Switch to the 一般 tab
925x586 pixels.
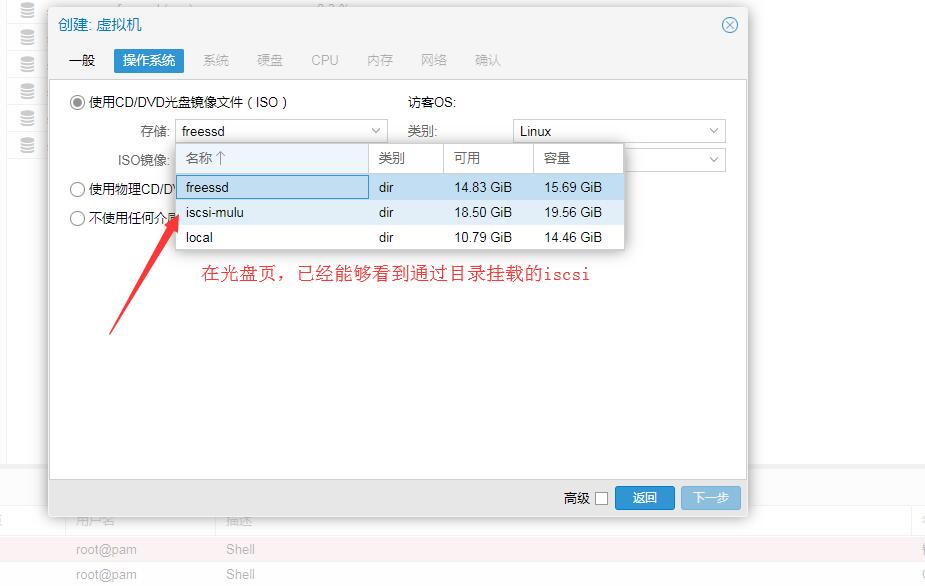click(x=82, y=60)
